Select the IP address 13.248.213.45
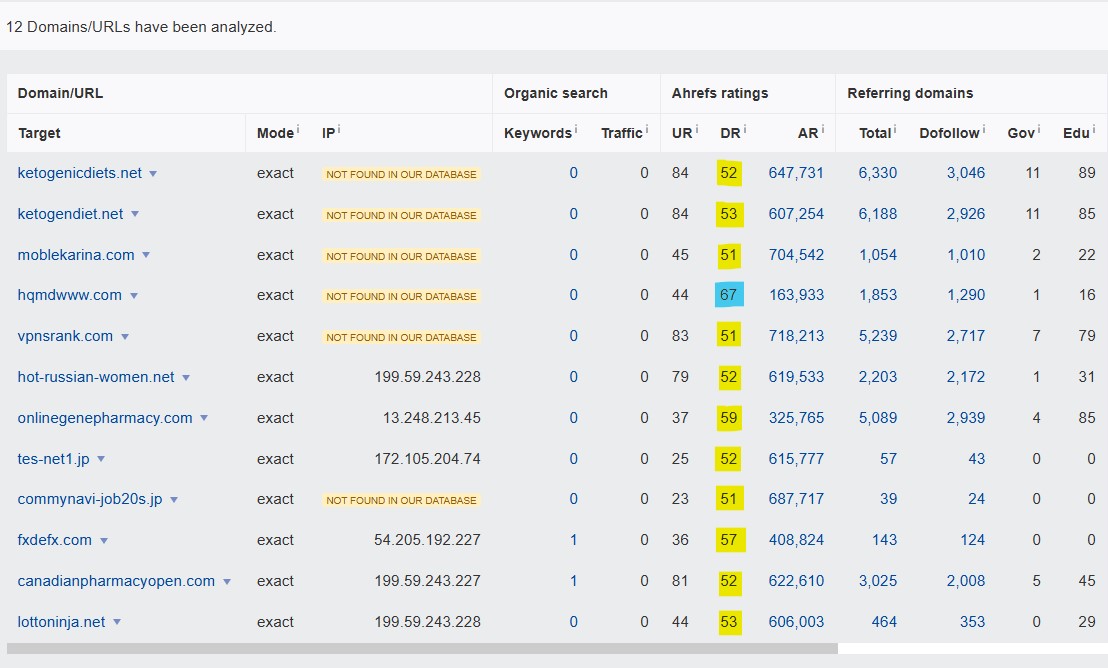This screenshot has width=1108, height=668. 432,418
